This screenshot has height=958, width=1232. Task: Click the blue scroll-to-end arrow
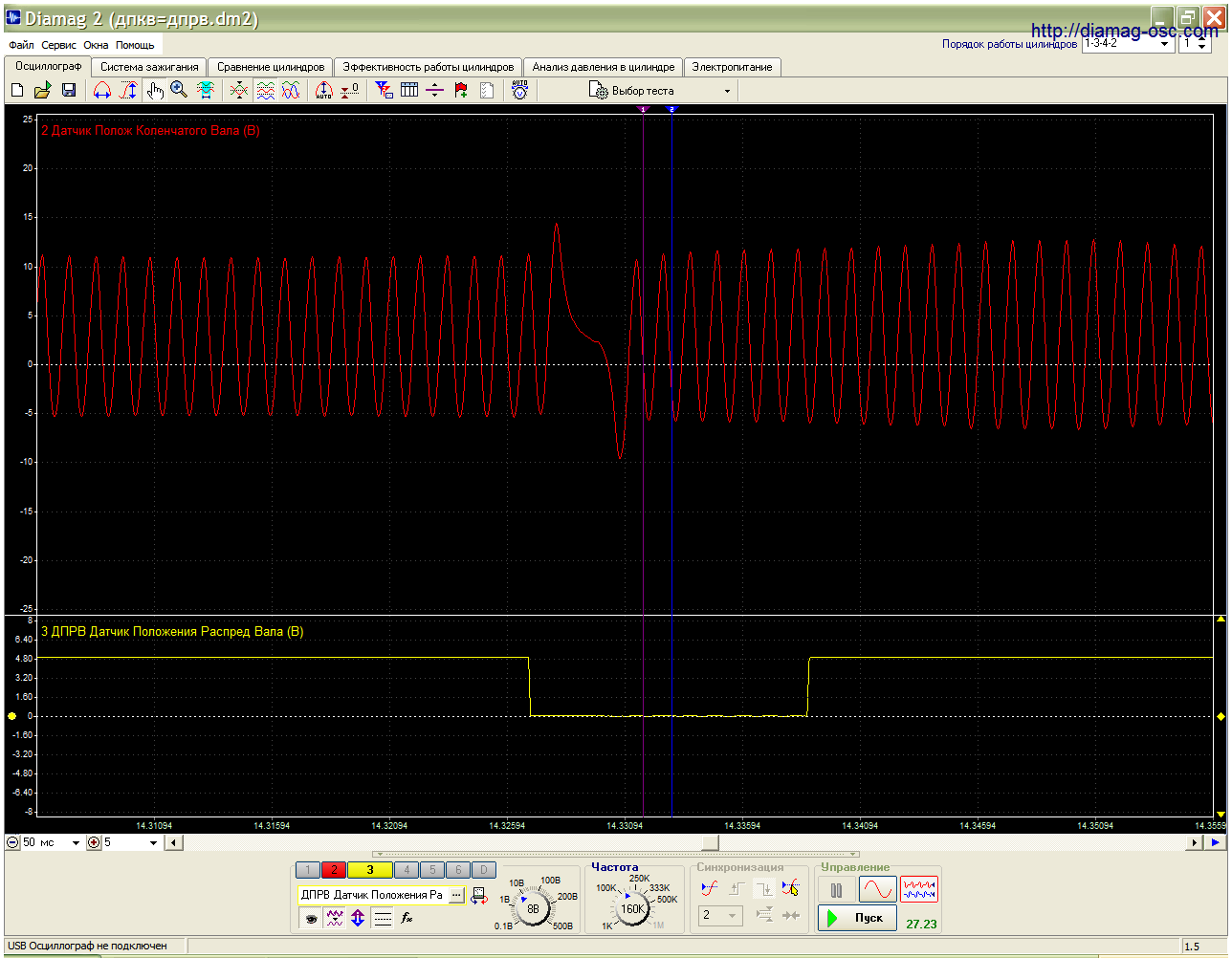point(1215,842)
